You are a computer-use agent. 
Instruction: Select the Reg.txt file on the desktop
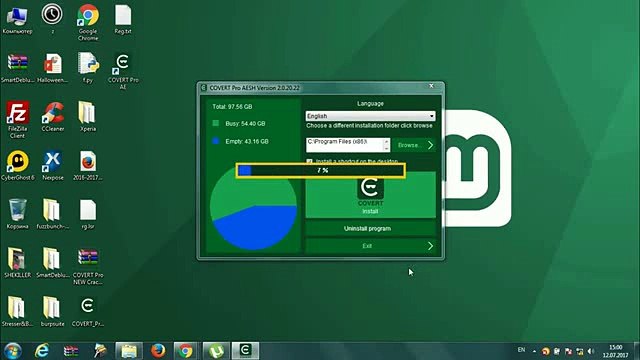(x=123, y=20)
